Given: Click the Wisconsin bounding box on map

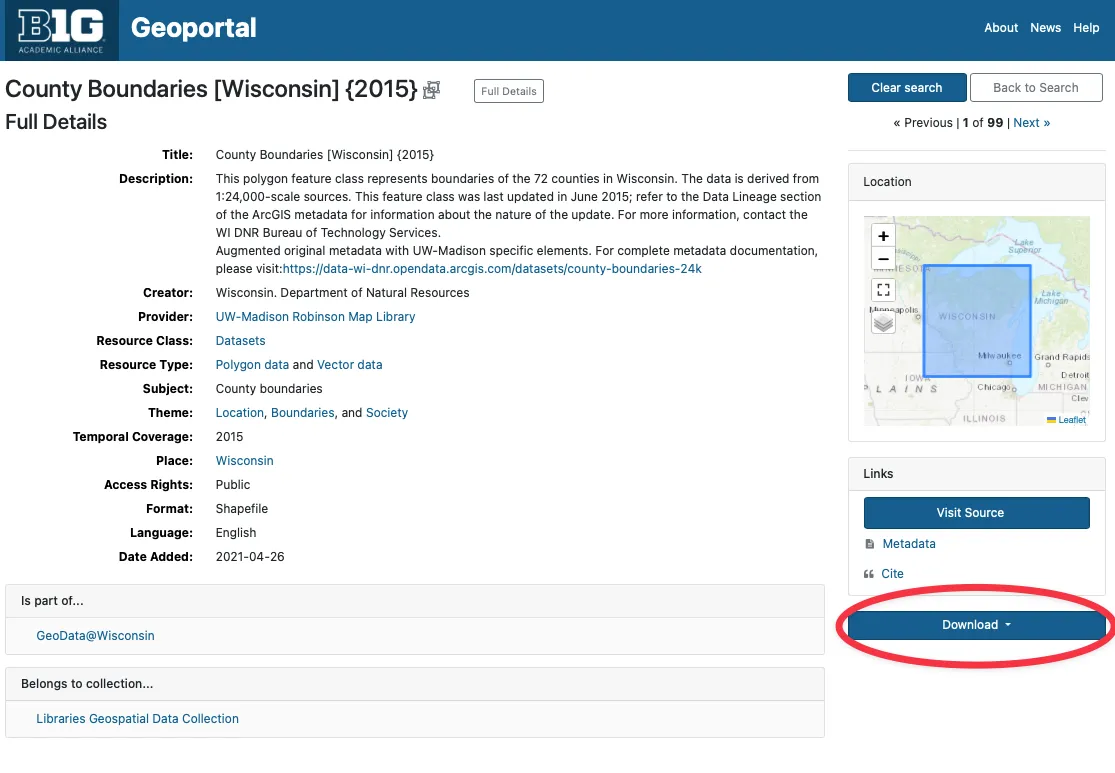Looking at the screenshot, I should pyautogui.click(x=975, y=320).
